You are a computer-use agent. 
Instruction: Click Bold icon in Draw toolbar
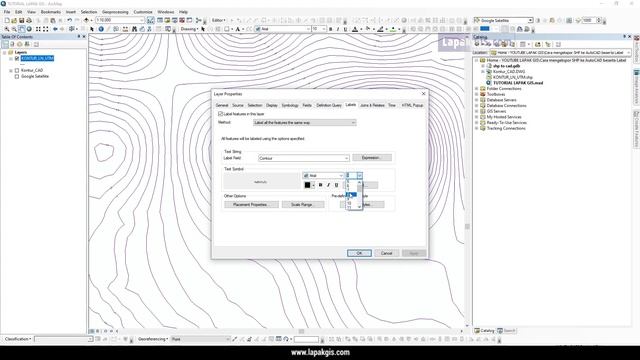pos(331,29)
